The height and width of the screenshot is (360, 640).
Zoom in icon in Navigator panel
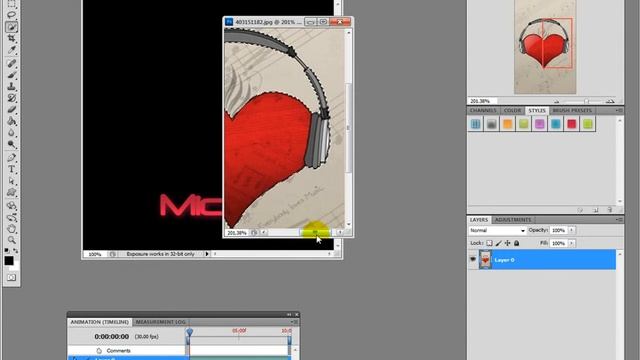(610, 101)
